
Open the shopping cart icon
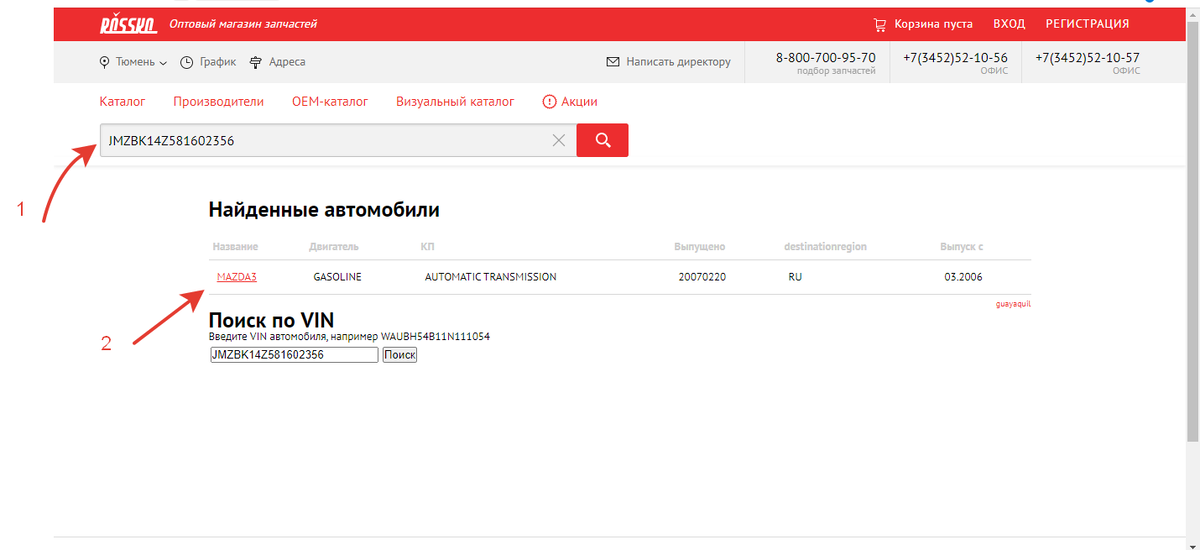880,24
